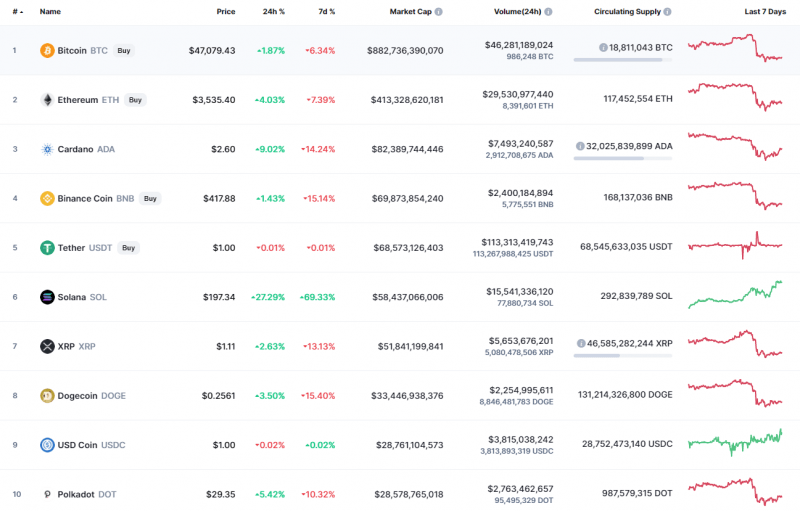
Task: Open the XRP coin name link
Action: (x=66, y=346)
